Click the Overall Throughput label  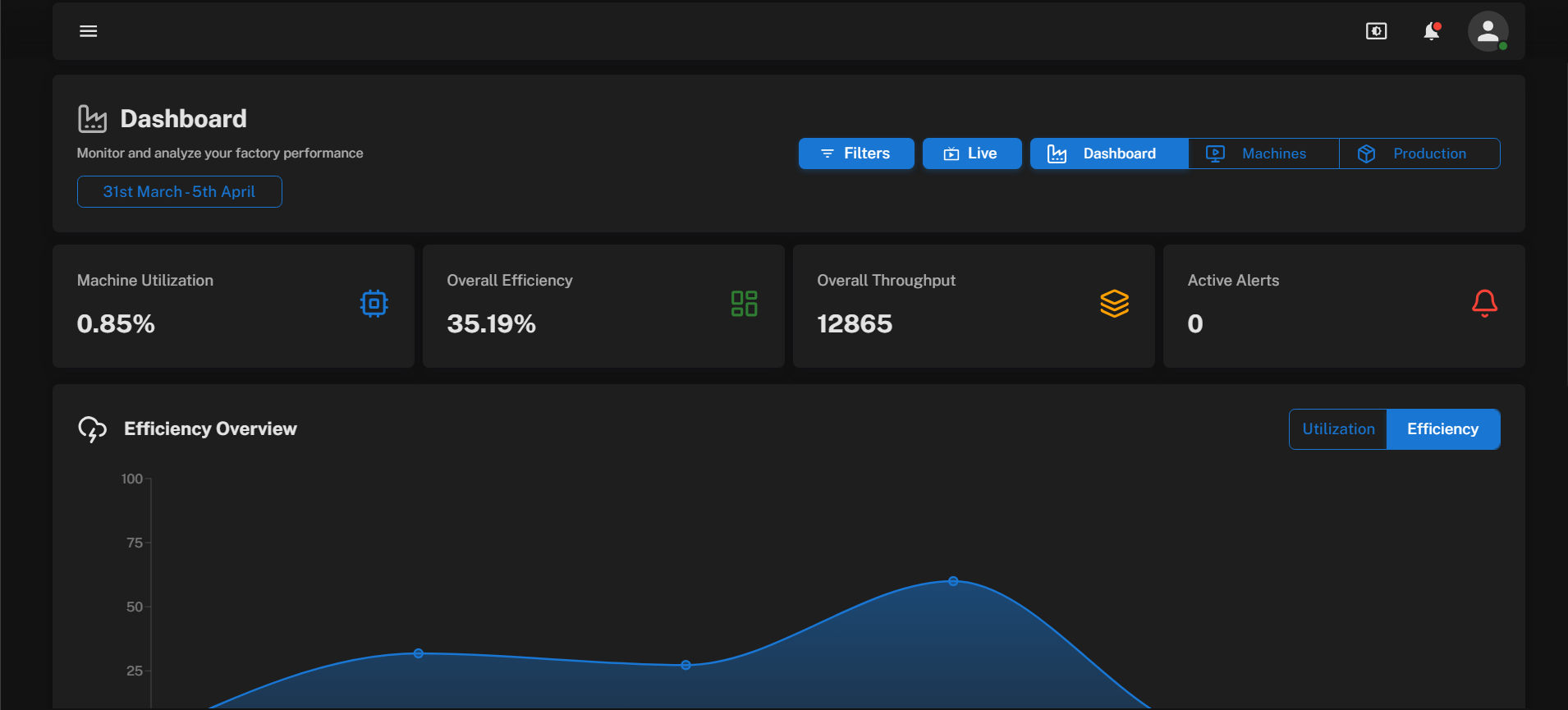pos(886,281)
